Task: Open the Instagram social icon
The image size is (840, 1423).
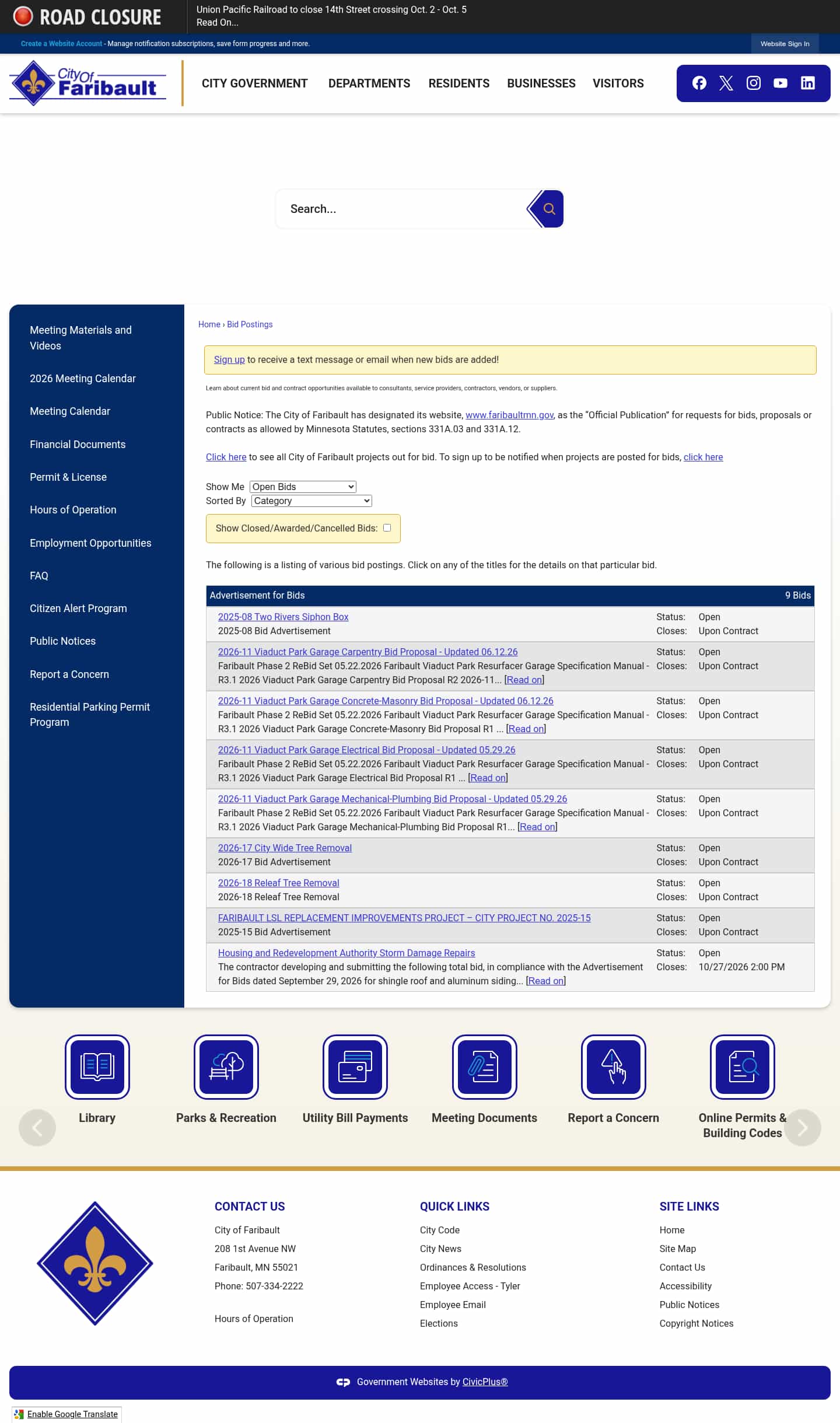Action: 754,83
